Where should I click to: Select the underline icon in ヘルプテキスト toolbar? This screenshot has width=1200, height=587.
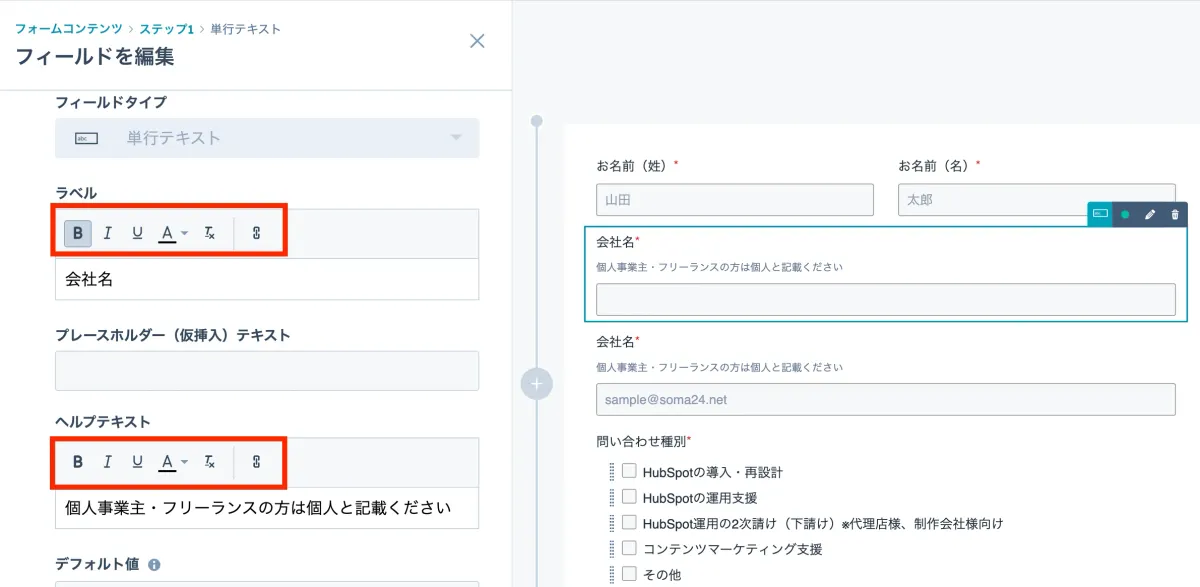tap(137, 462)
